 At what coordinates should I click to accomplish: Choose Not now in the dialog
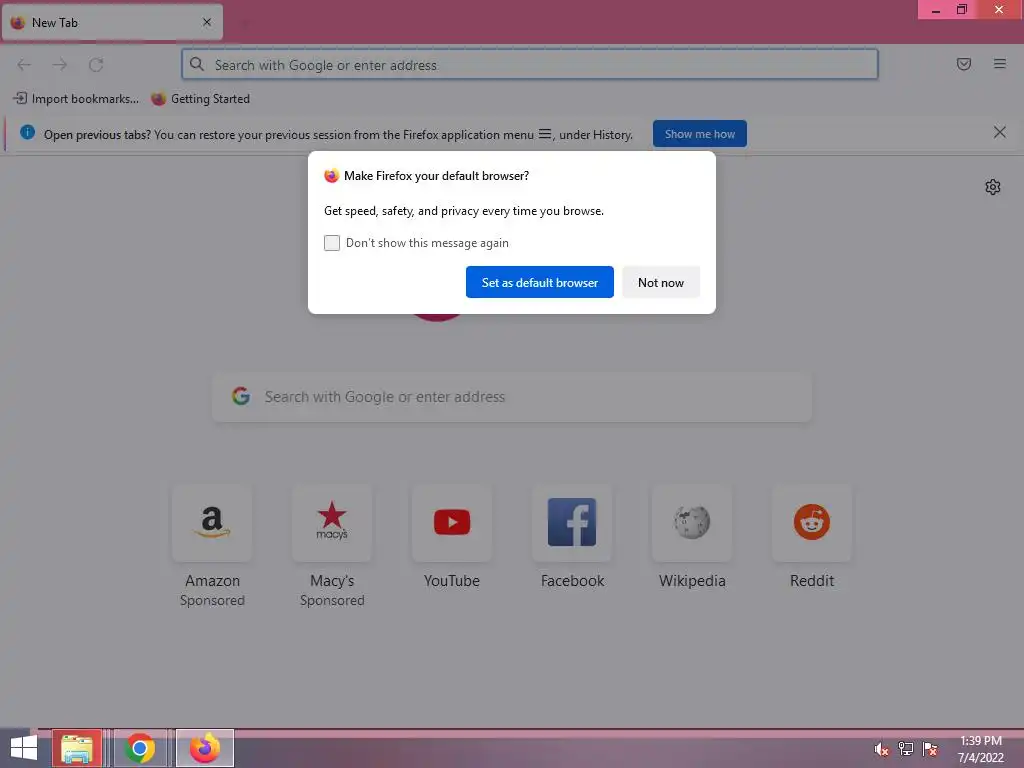(x=661, y=282)
